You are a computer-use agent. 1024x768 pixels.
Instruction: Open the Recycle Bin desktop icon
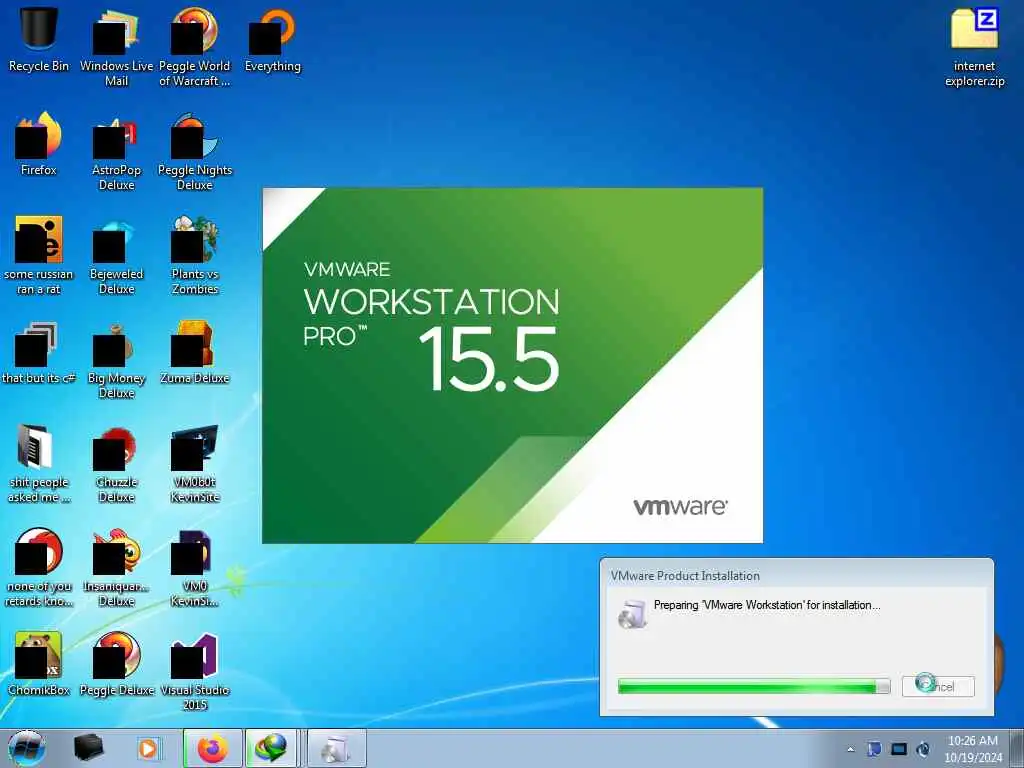(39, 39)
